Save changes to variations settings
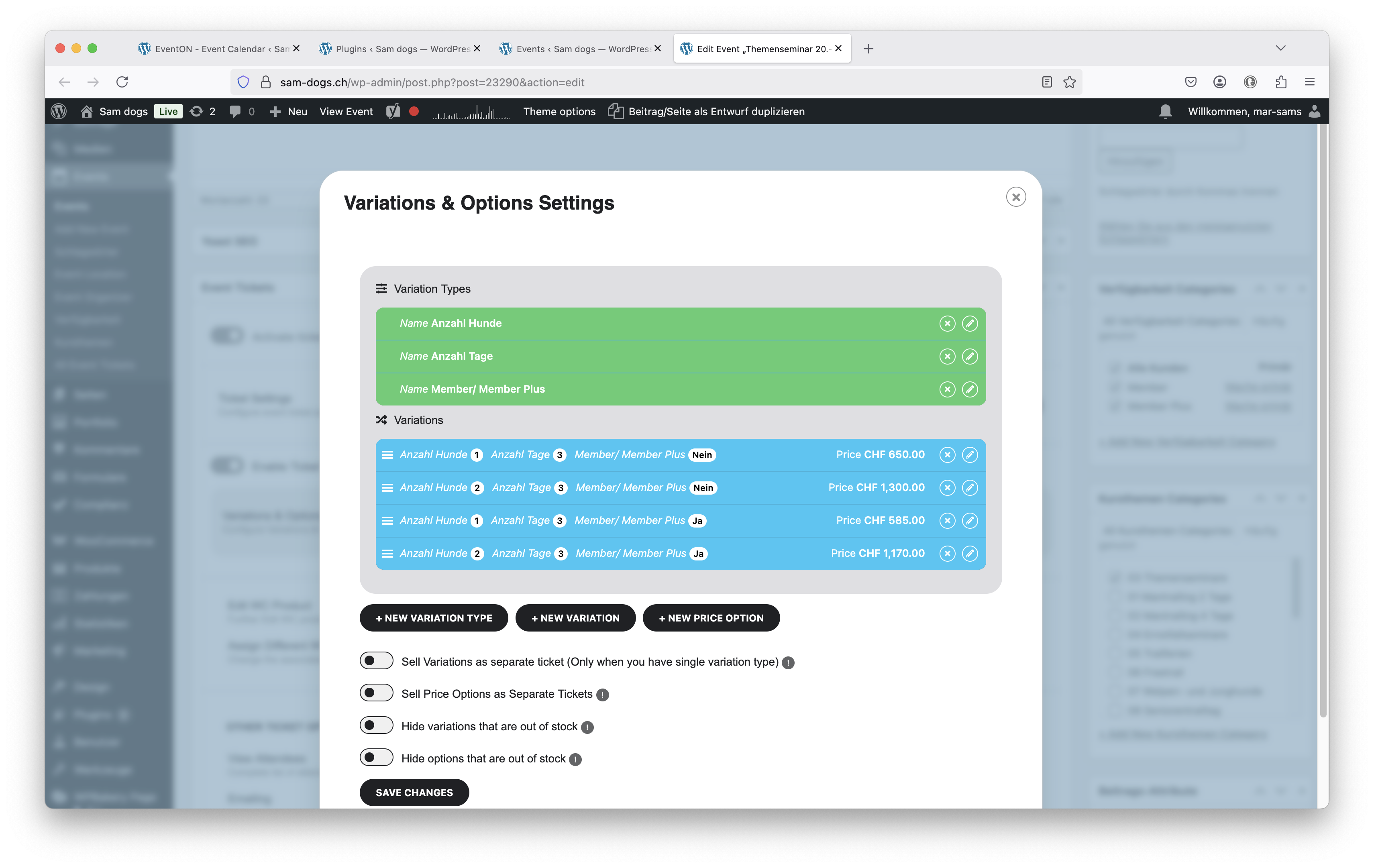 click(414, 793)
